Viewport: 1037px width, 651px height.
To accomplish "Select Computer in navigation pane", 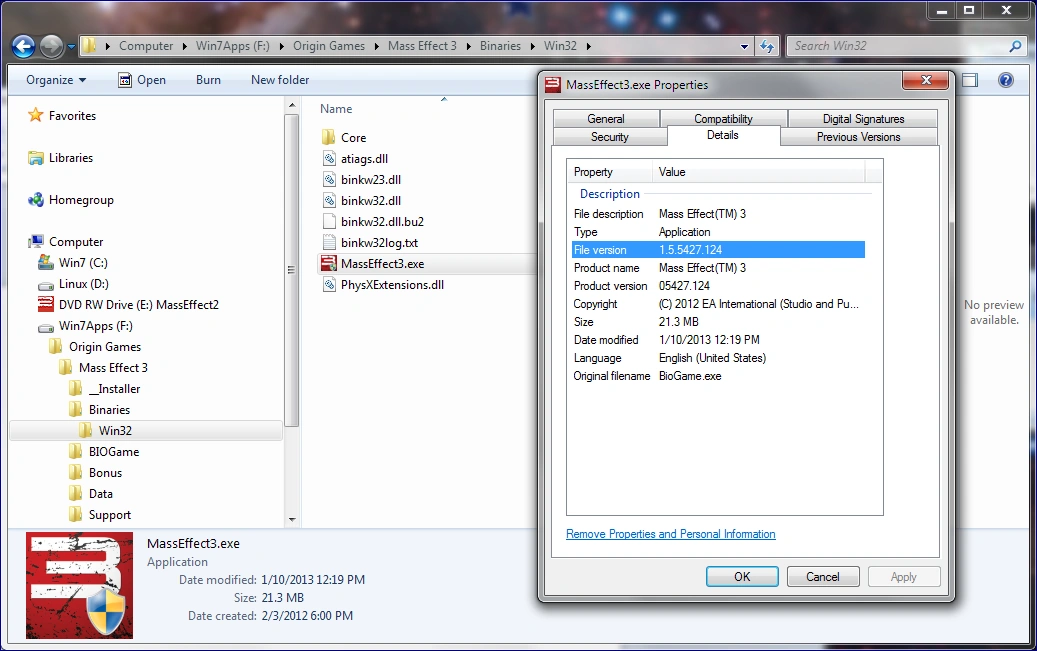I will 65,242.
